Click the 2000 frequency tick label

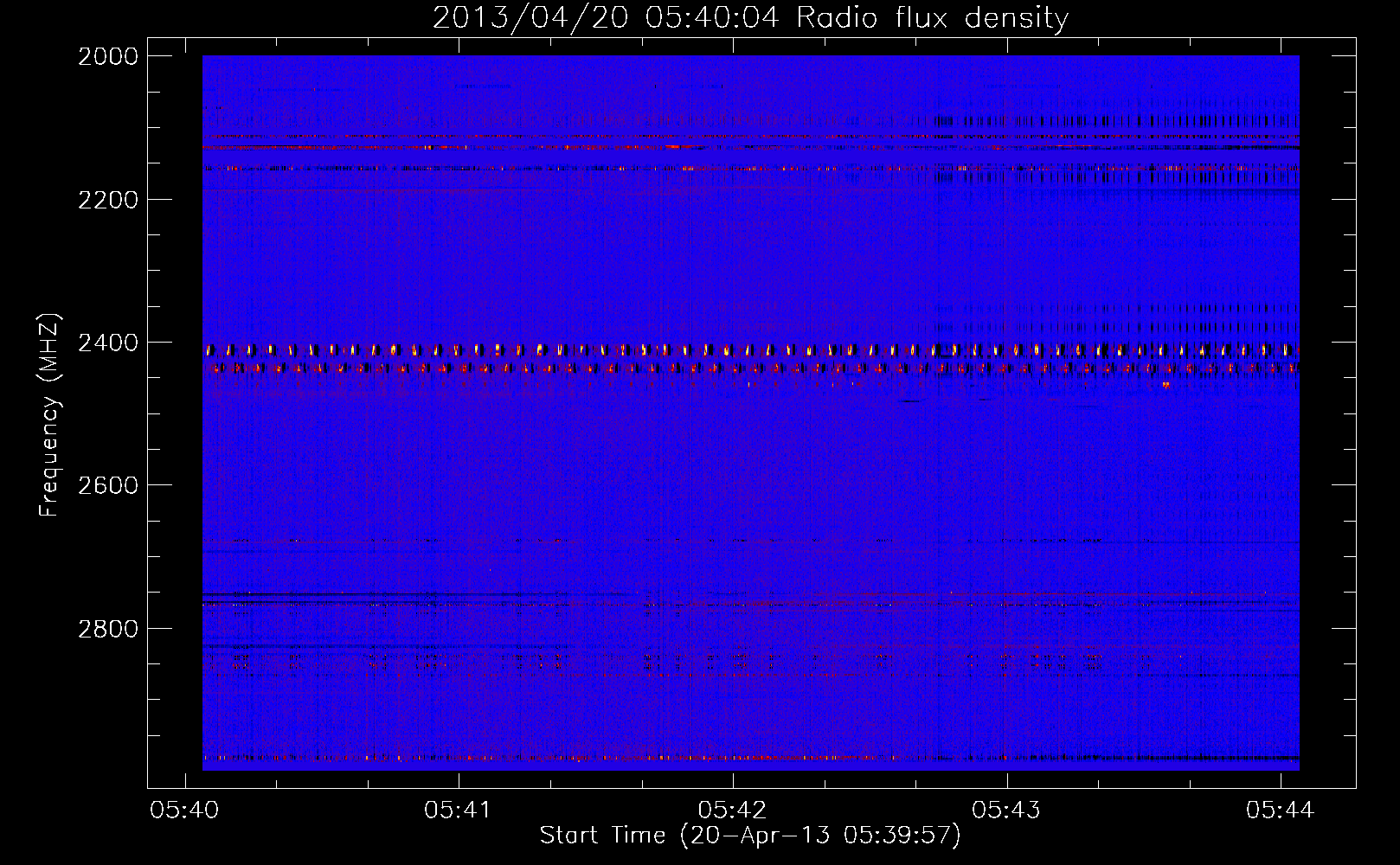pos(108,56)
